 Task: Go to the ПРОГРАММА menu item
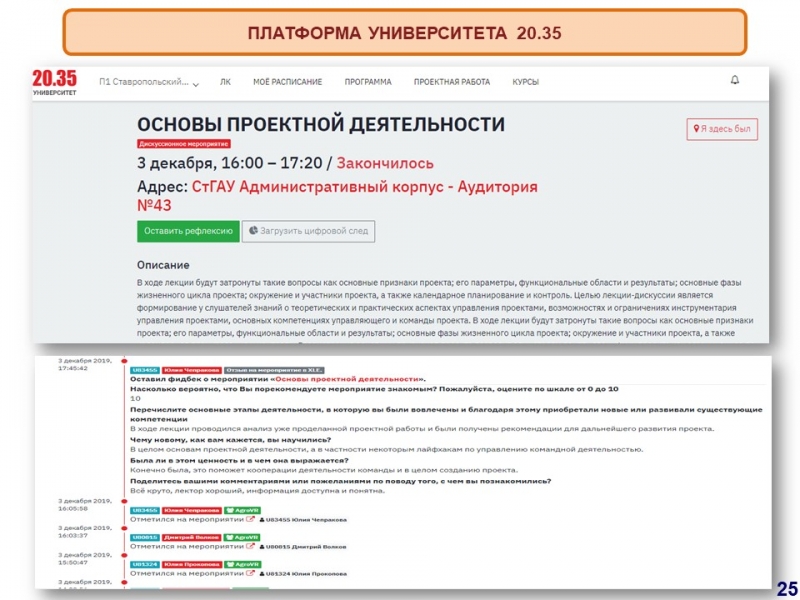click(368, 82)
